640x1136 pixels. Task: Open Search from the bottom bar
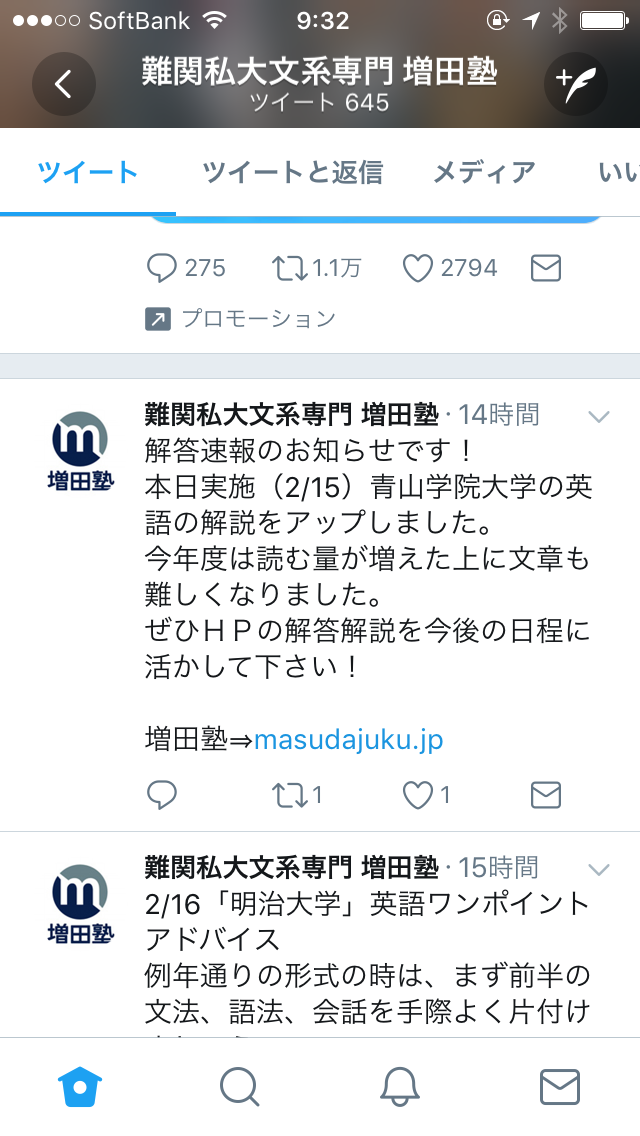[x=239, y=1087]
